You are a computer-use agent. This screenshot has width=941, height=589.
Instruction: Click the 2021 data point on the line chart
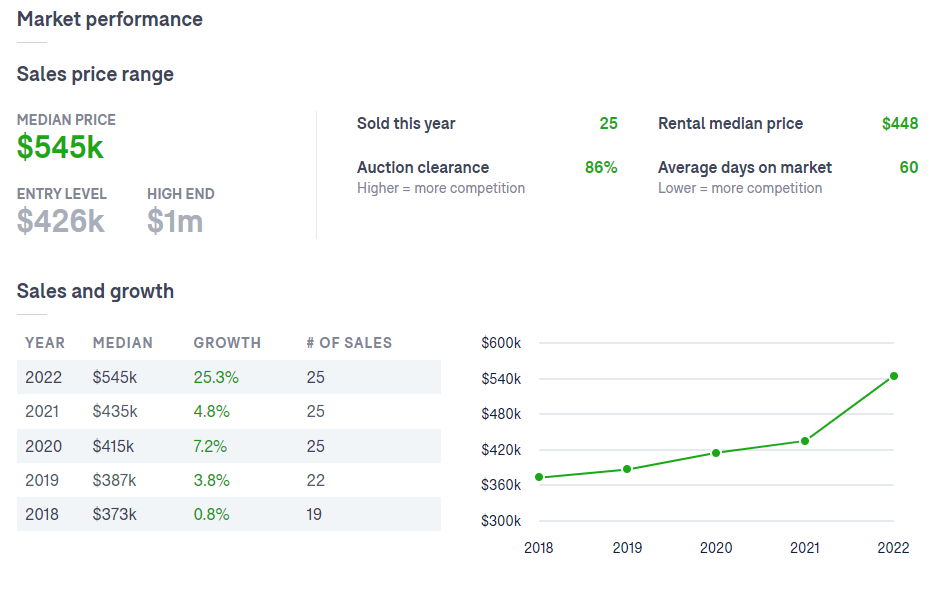click(x=805, y=441)
